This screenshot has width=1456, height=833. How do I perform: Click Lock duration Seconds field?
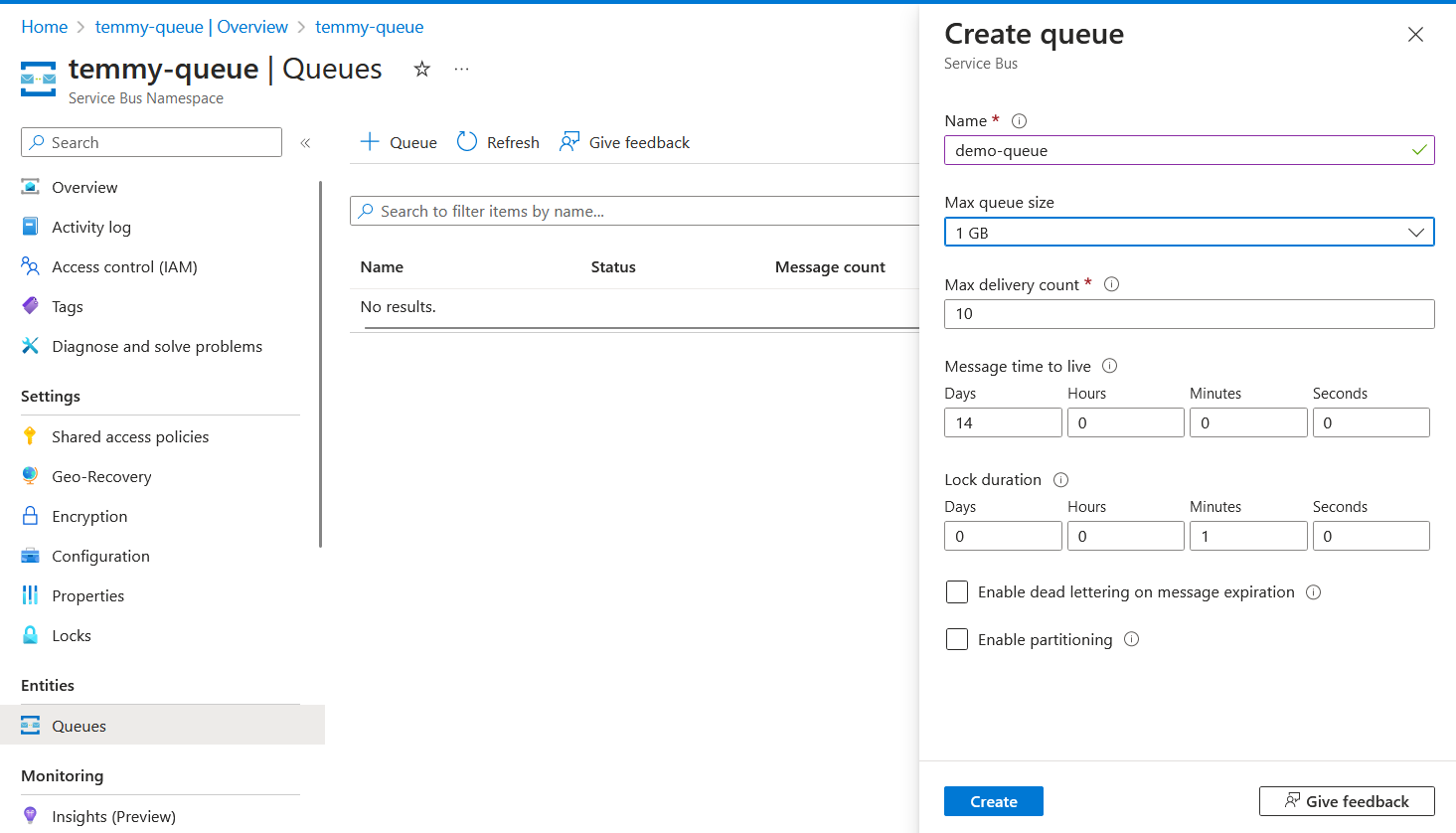coord(1372,536)
